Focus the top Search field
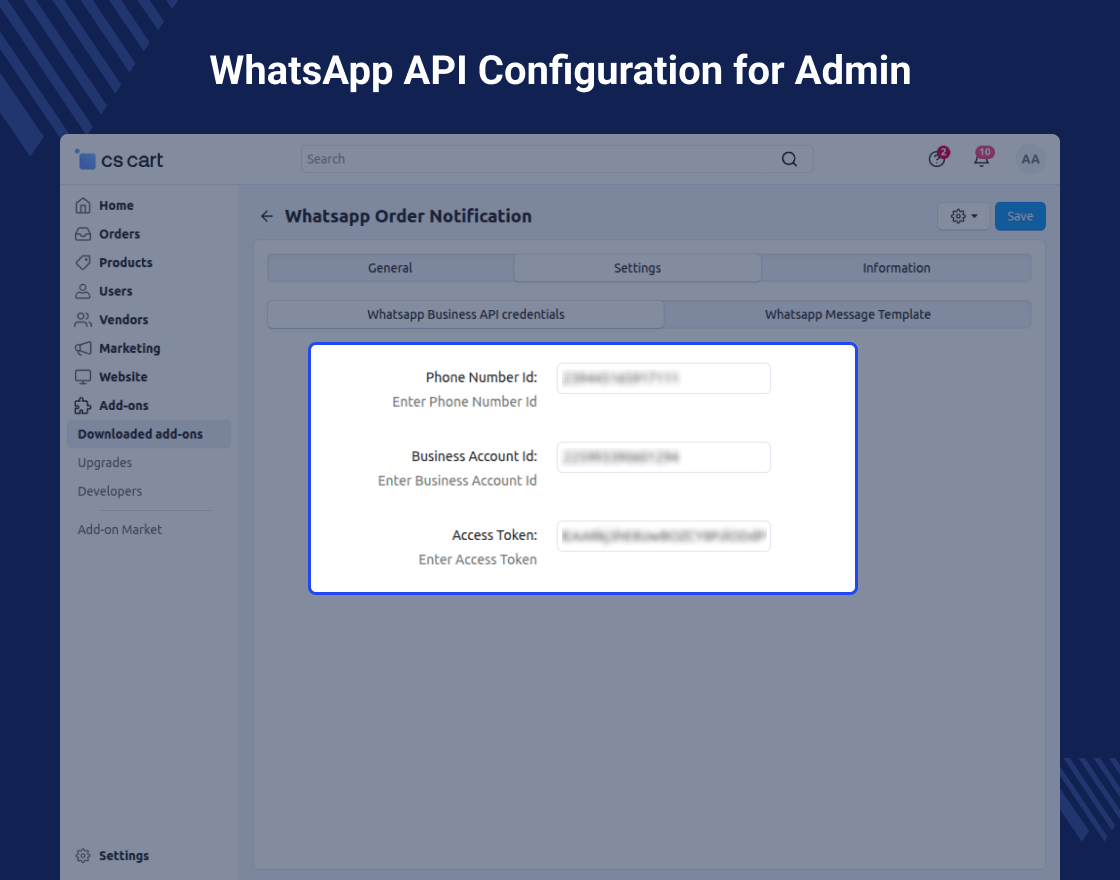Viewport: 1120px width, 880px height. tap(557, 159)
